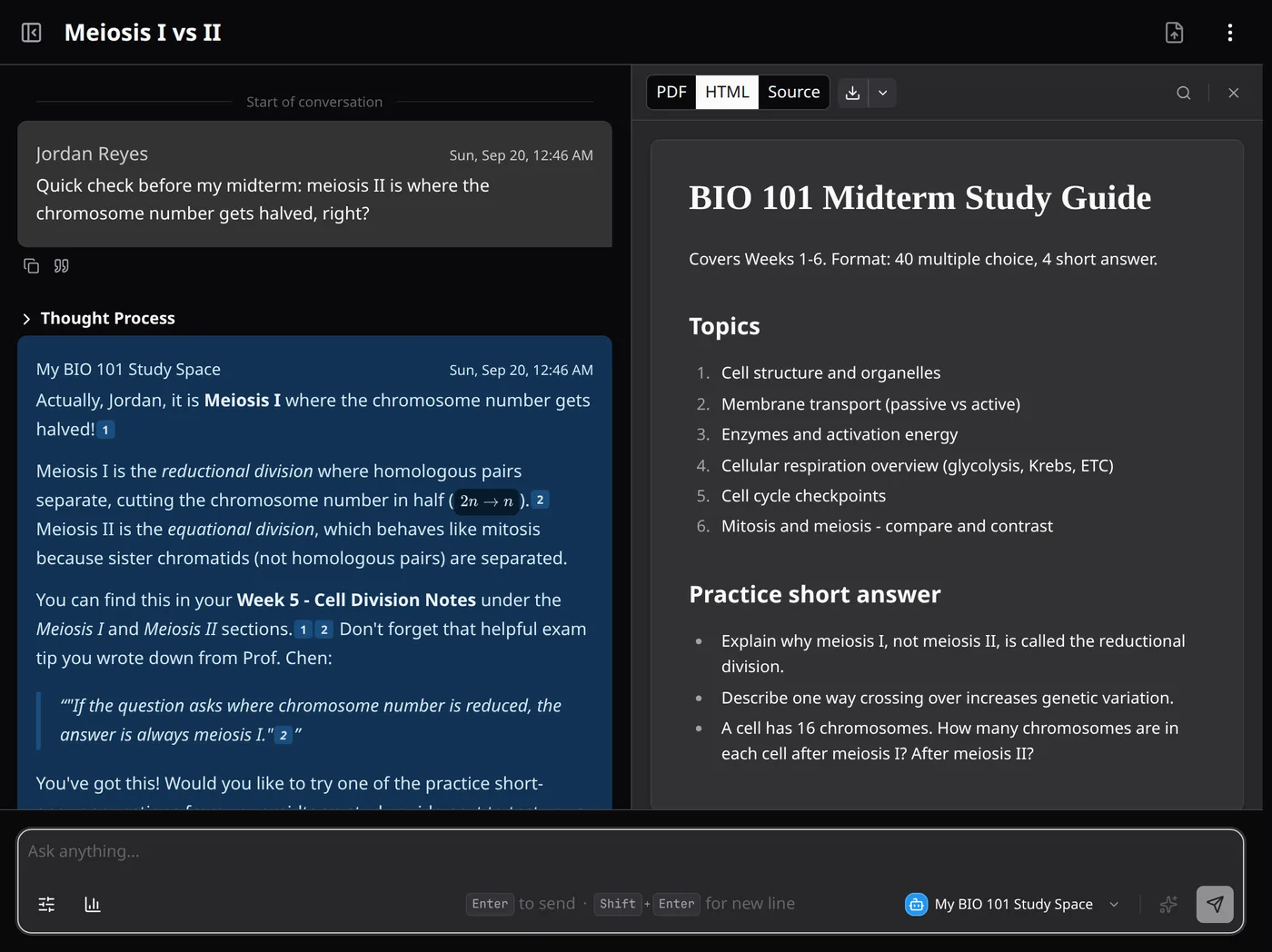Image resolution: width=1272 pixels, height=952 pixels.
Task: Click the sparkle enhance prompt icon
Action: coord(1168,905)
